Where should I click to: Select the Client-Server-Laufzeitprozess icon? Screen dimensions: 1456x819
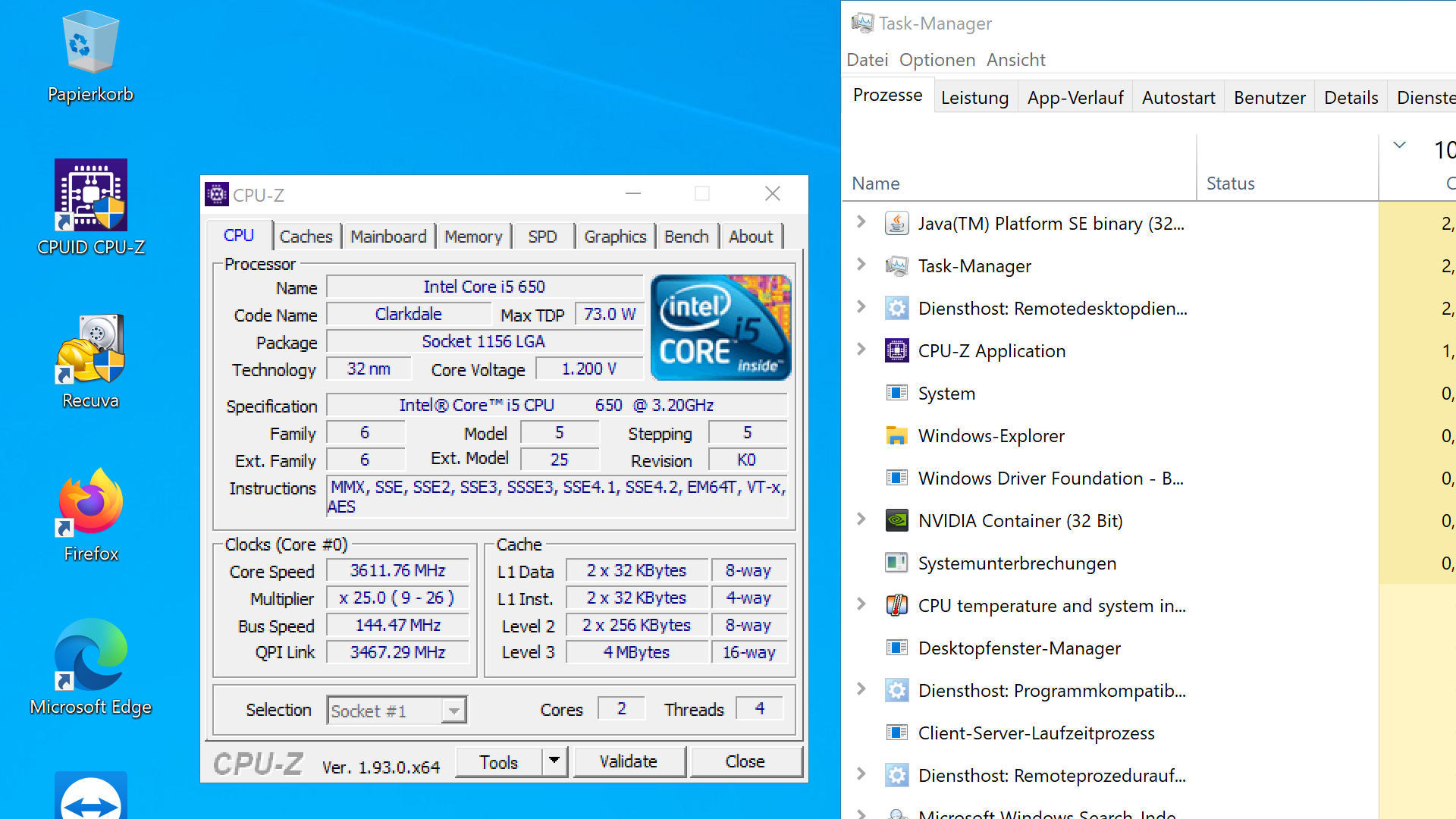pos(897,733)
